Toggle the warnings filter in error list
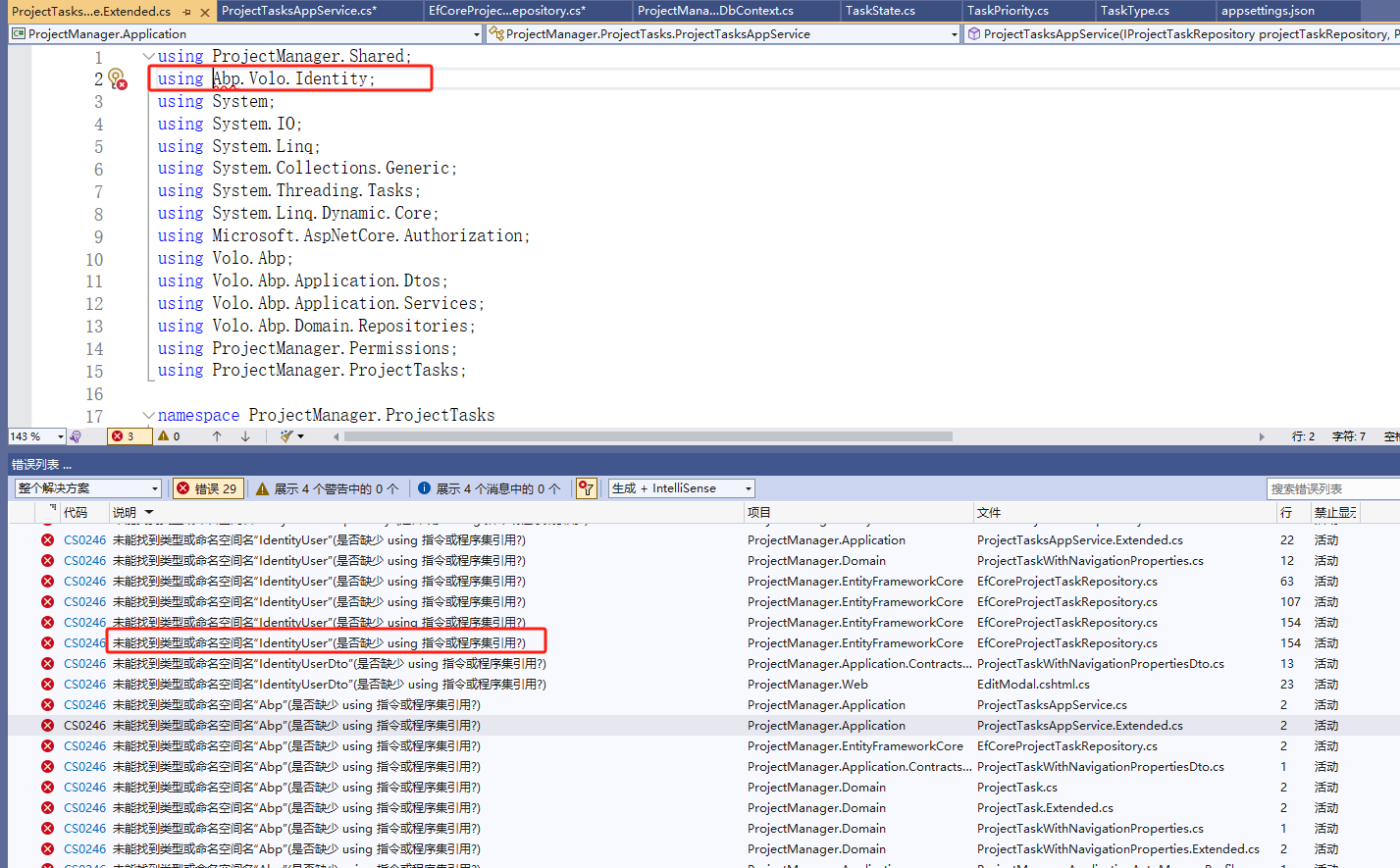Viewport: 1400px width, 868px height. point(327,488)
